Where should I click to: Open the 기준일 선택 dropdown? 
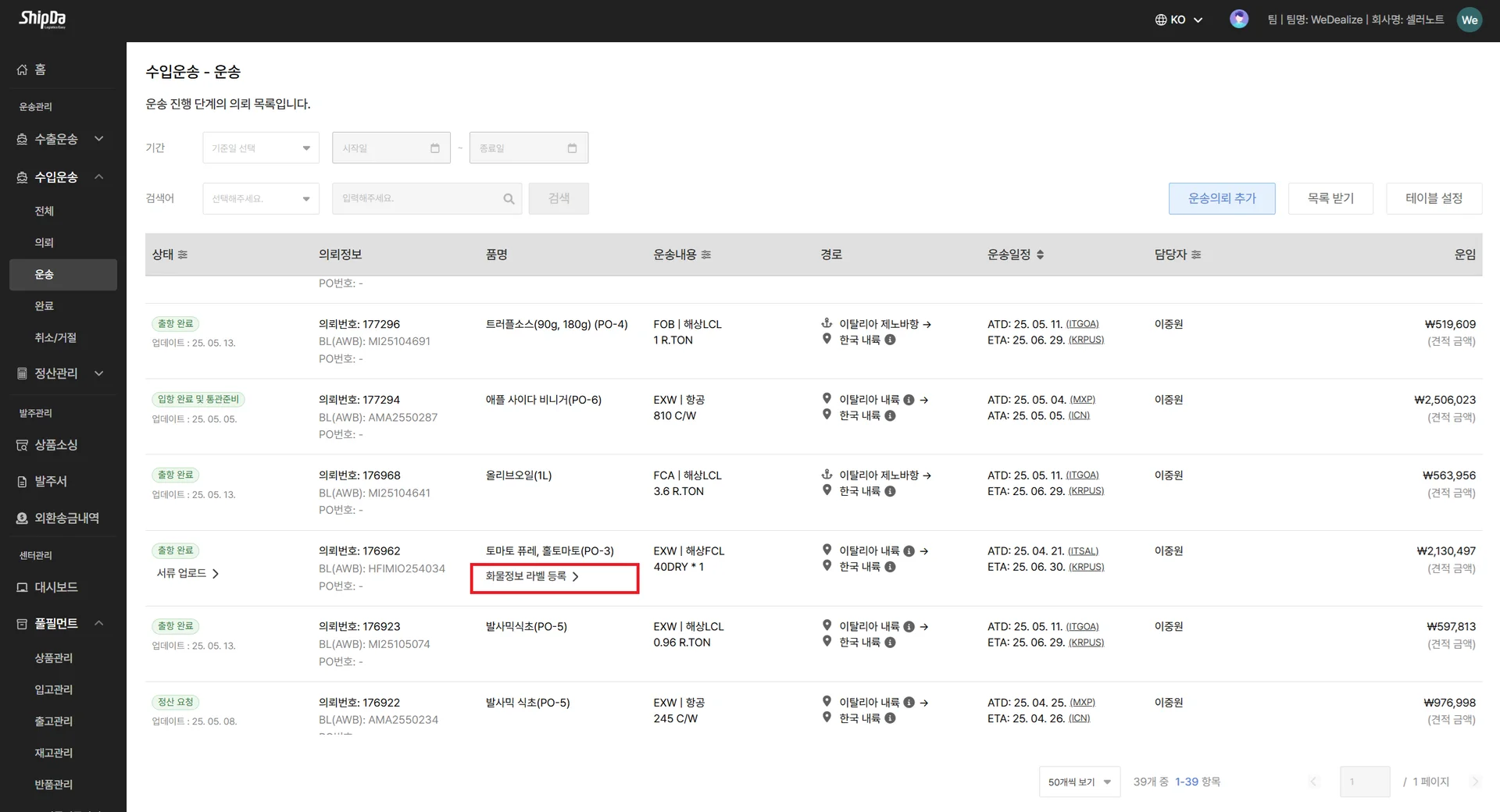(x=261, y=148)
